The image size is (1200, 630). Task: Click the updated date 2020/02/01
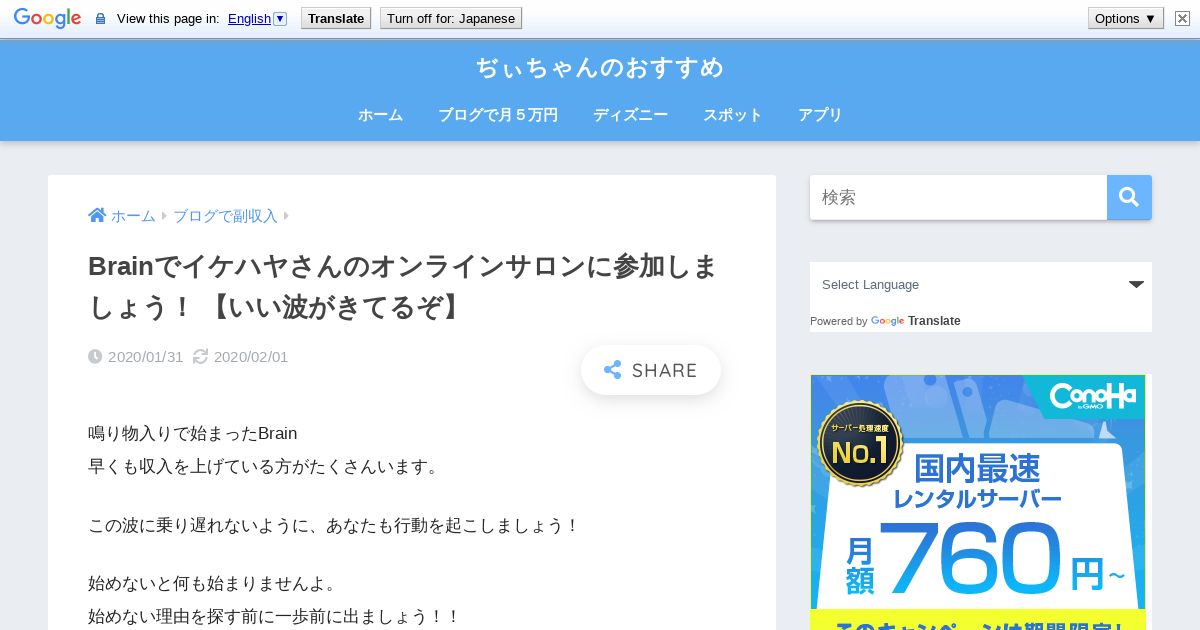[251, 357]
